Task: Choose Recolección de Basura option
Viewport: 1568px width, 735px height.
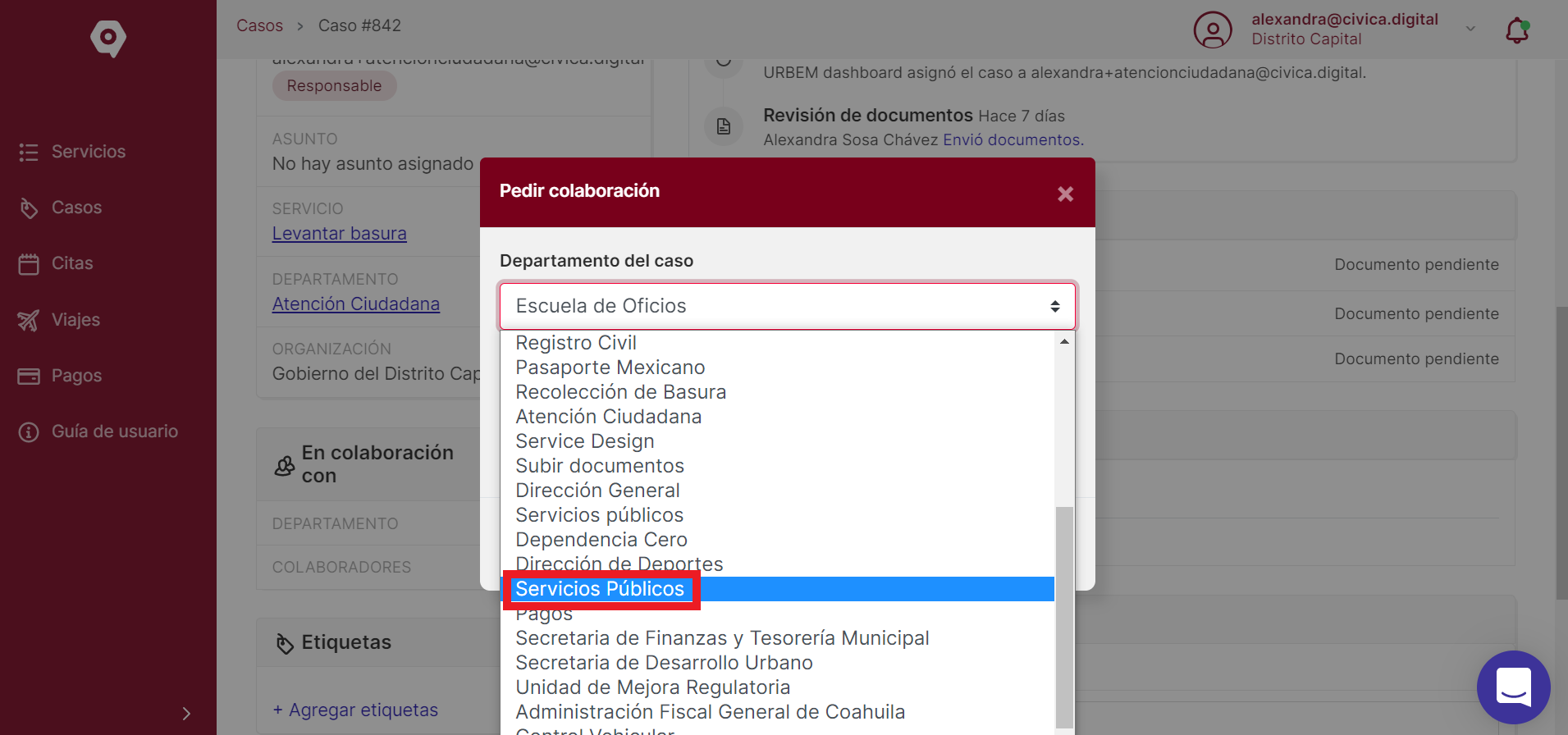Action: point(620,392)
